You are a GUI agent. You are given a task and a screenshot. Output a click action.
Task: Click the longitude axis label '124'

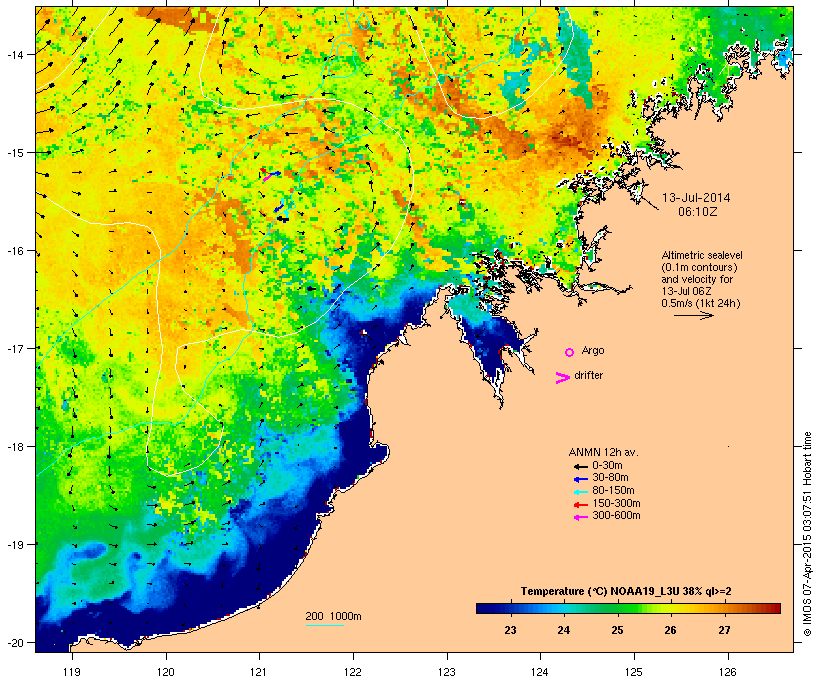click(540, 671)
